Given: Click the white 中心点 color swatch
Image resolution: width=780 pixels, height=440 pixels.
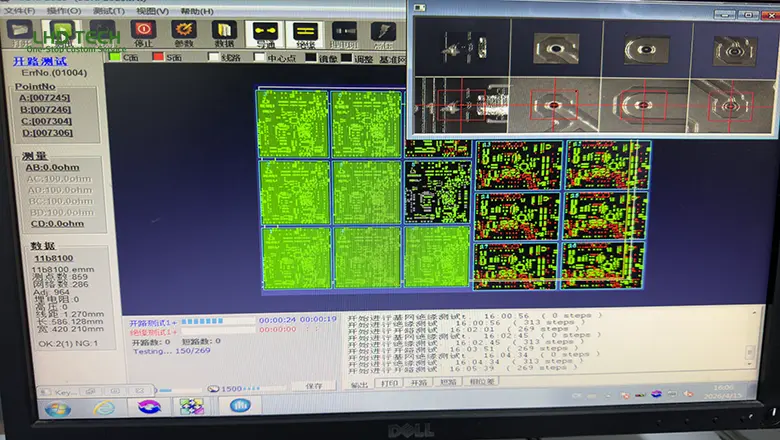Looking at the screenshot, I should 259,57.
